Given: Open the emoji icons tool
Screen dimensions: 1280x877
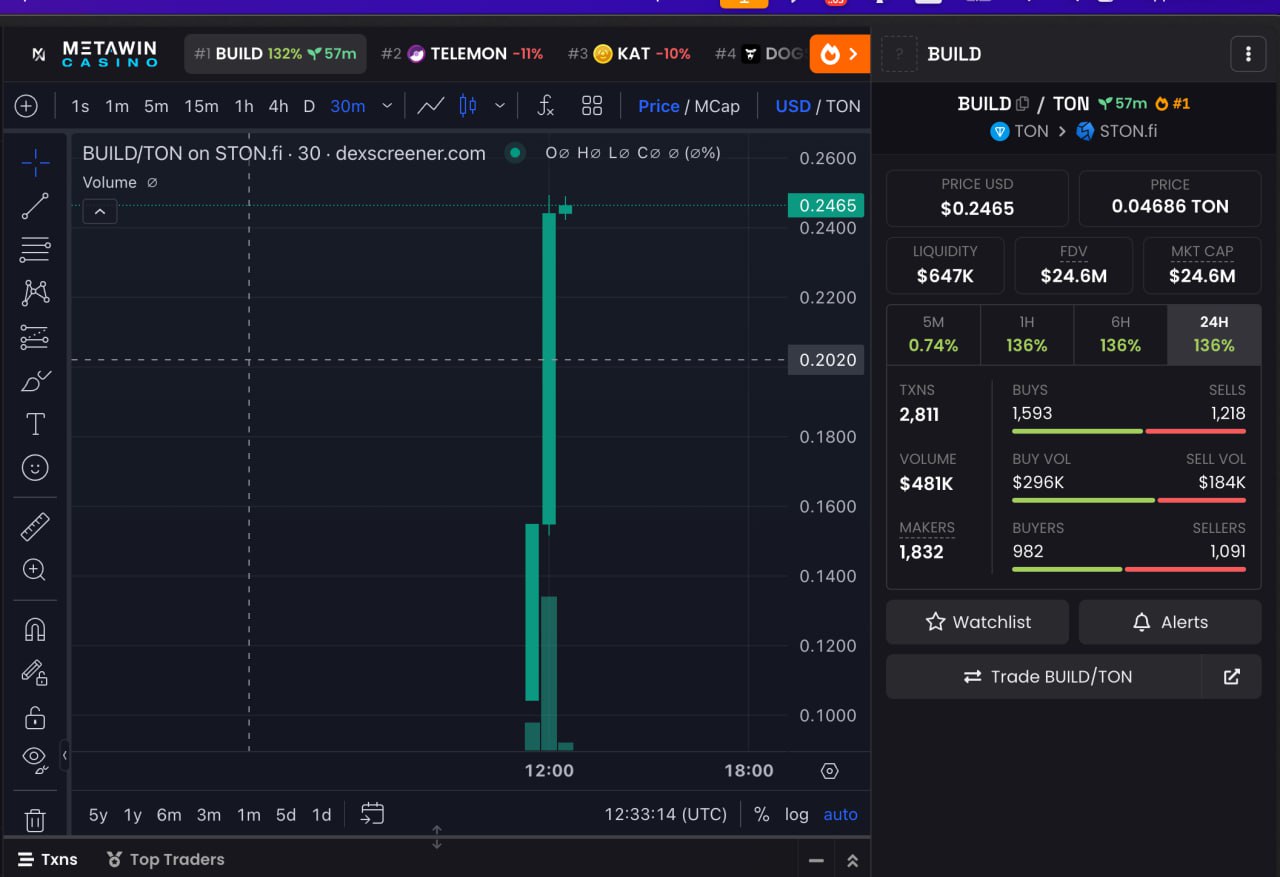Looking at the screenshot, I should point(35,468).
